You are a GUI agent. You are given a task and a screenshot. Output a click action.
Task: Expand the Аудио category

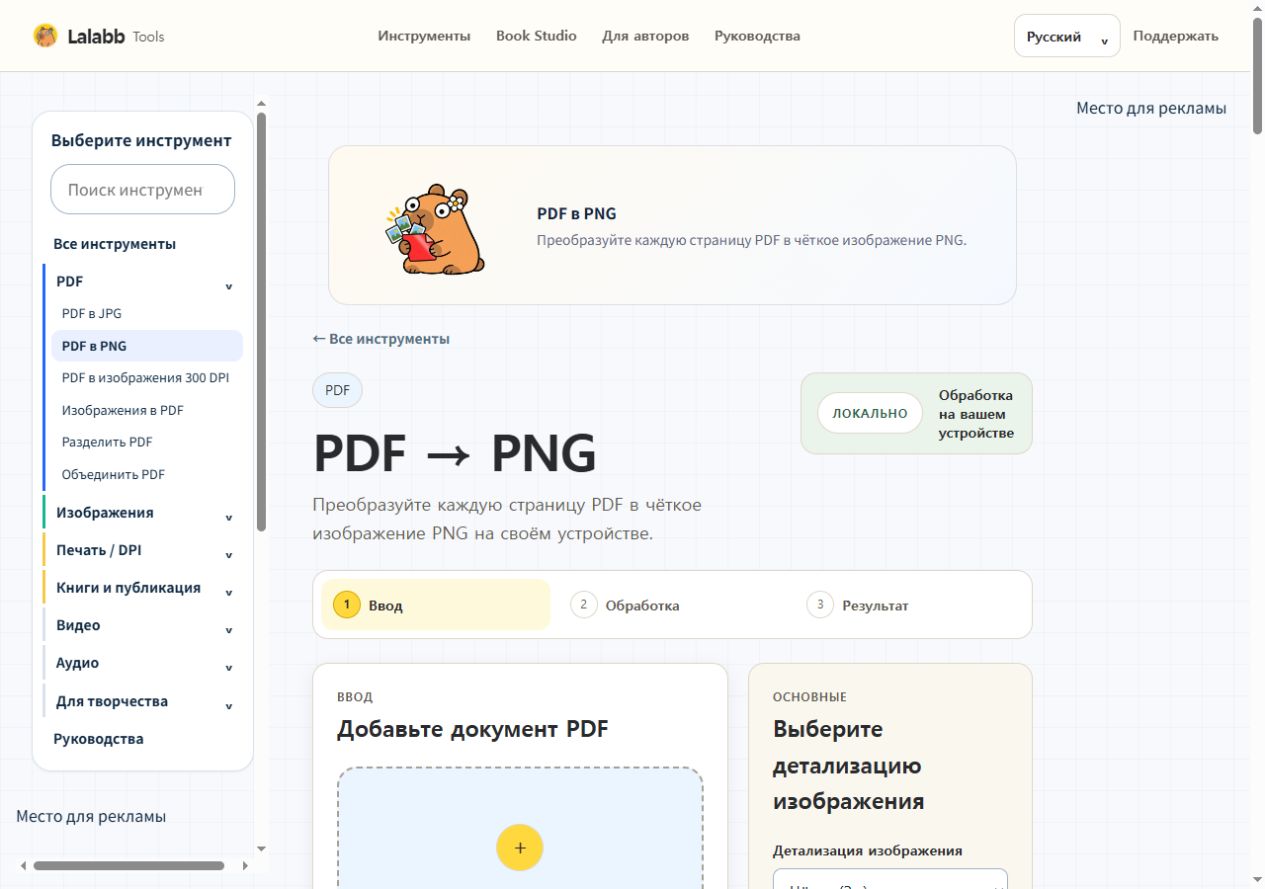(x=144, y=663)
